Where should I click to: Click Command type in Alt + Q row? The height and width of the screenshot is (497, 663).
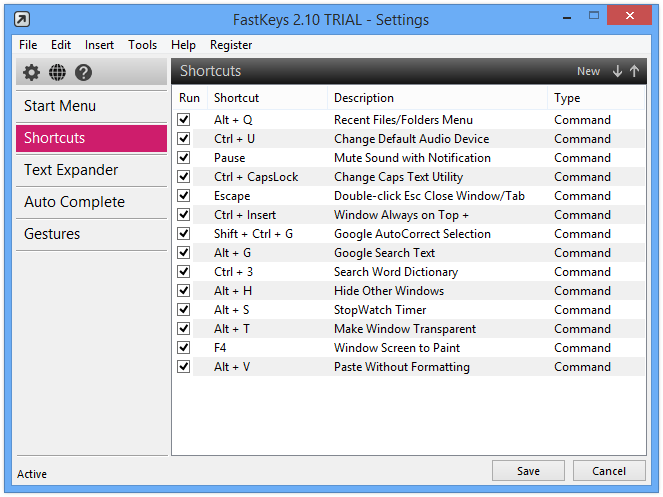coord(582,120)
